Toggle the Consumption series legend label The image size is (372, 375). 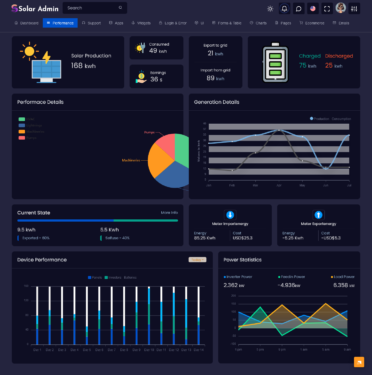[341, 119]
